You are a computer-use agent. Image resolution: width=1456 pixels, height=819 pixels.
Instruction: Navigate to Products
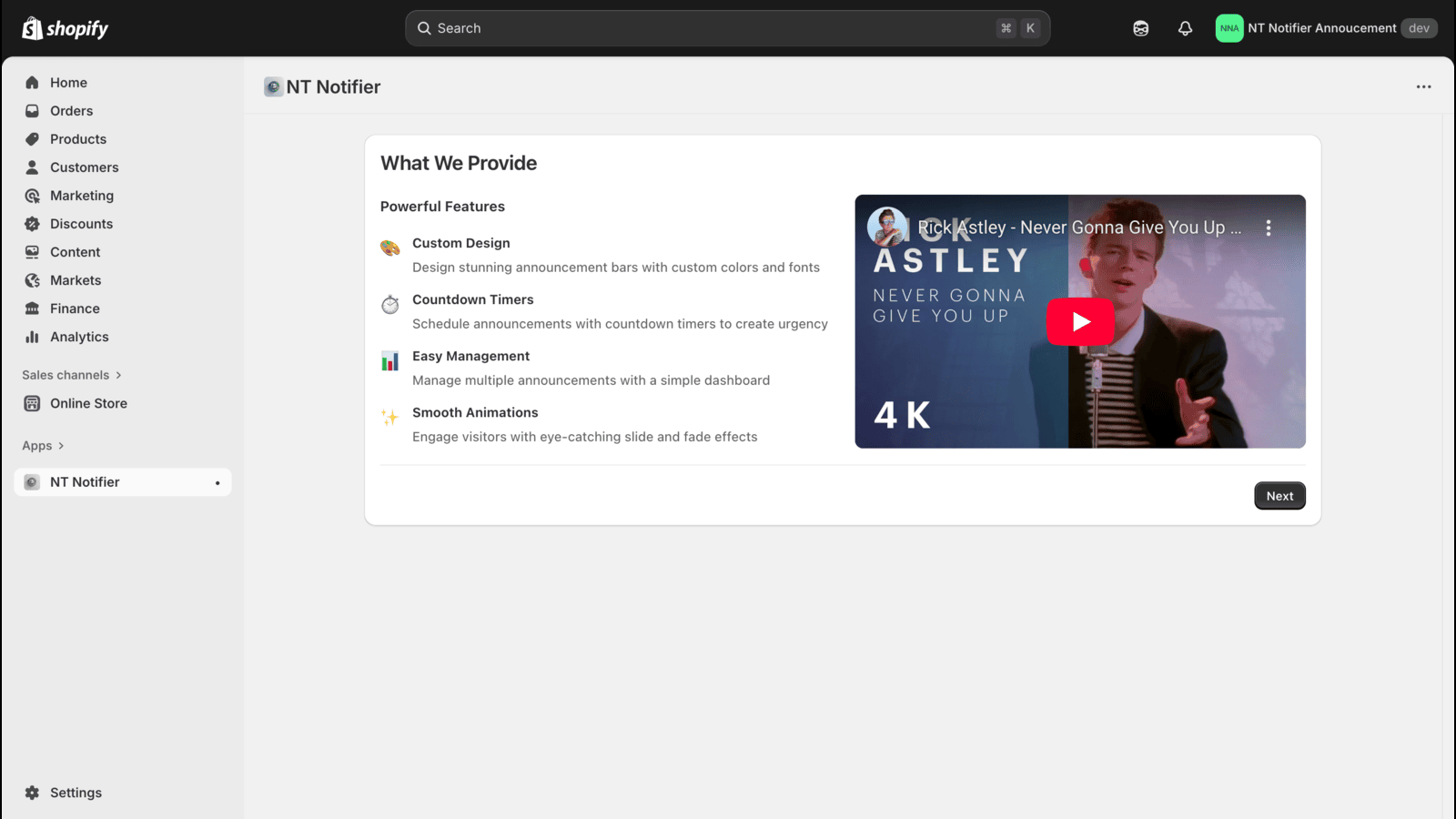click(x=123, y=139)
